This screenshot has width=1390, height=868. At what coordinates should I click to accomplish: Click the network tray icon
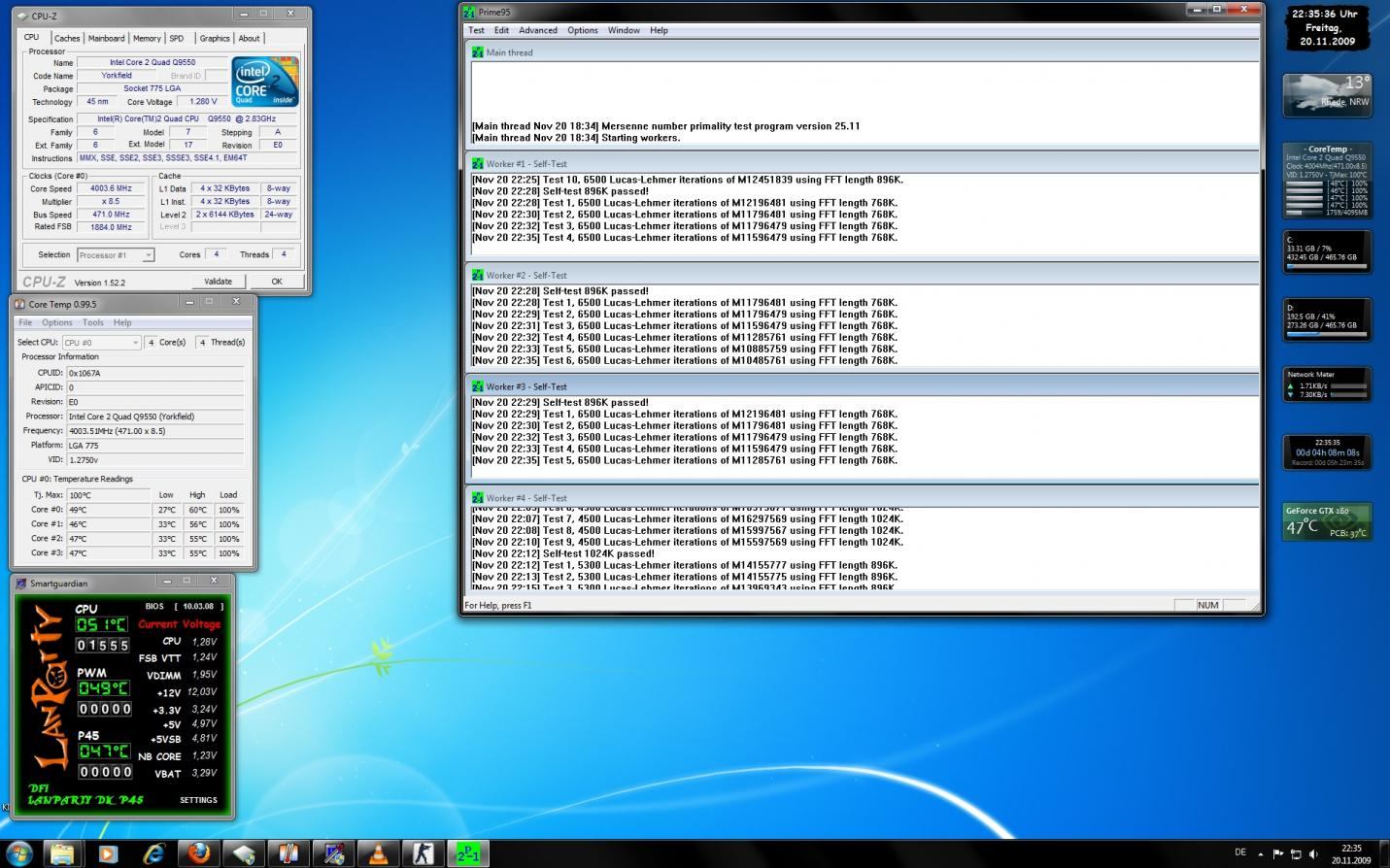pyautogui.click(x=1296, y=853)
